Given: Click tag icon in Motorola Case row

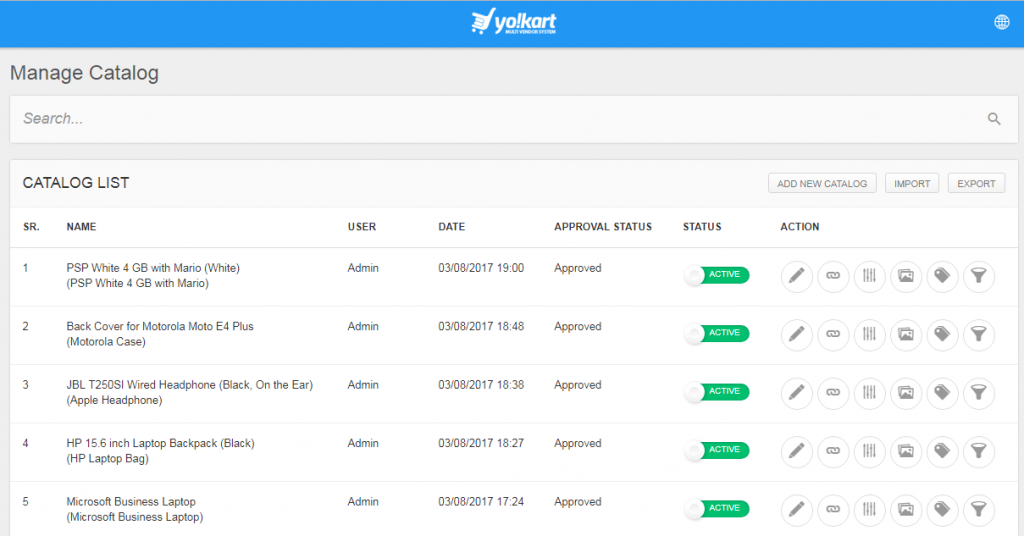Looking at the screenshot, I should 942,334.
